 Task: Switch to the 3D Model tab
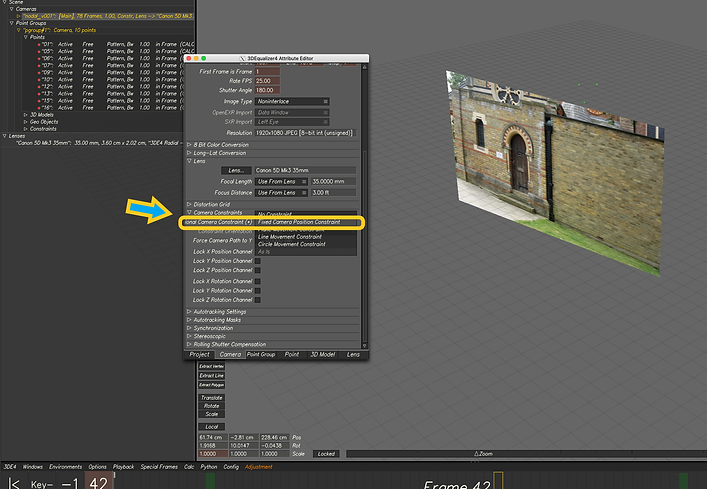[x=322, y=355]
